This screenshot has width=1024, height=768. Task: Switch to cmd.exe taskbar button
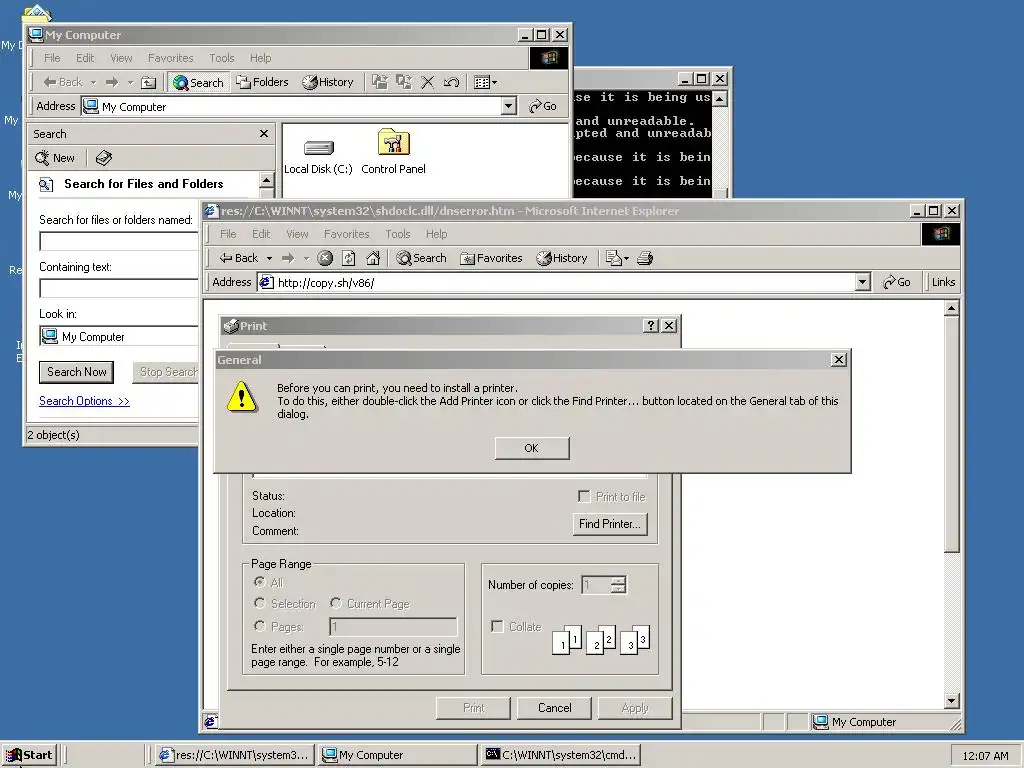click(562, 755)
